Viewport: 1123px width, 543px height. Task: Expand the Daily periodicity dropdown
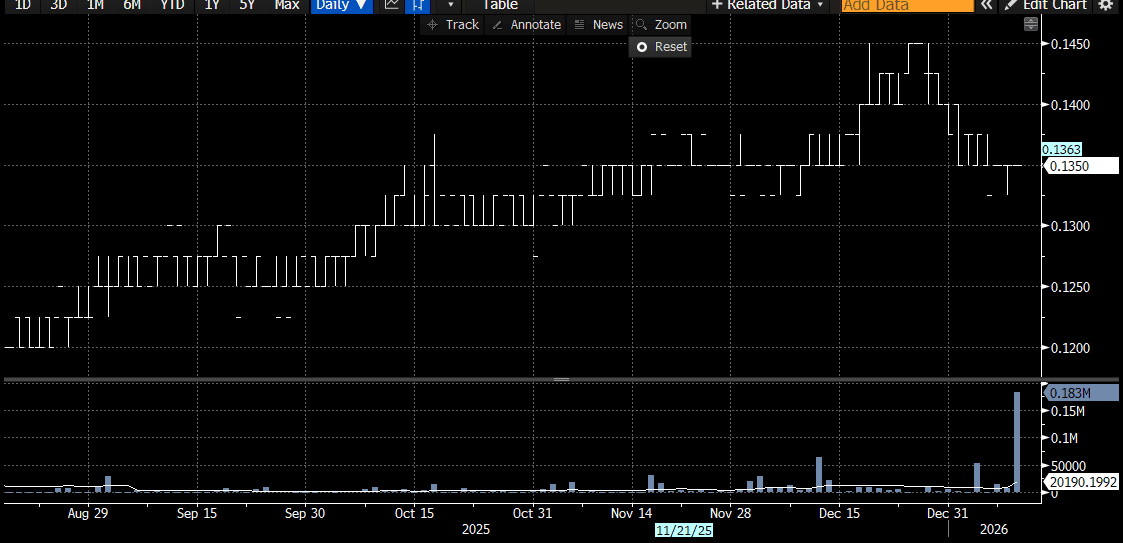point(341,5)
